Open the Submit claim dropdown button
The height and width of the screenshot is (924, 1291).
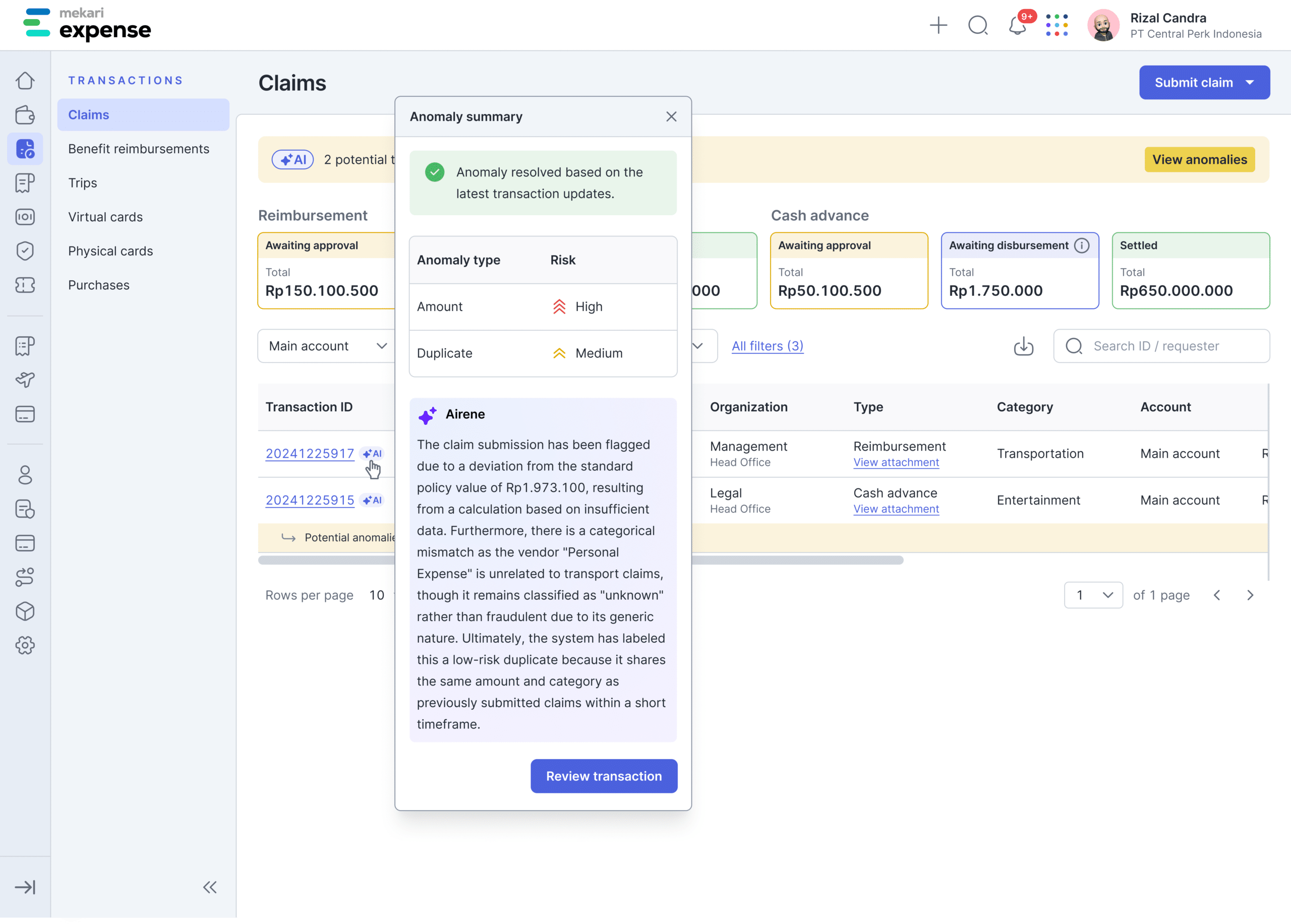coord(1204,83)
